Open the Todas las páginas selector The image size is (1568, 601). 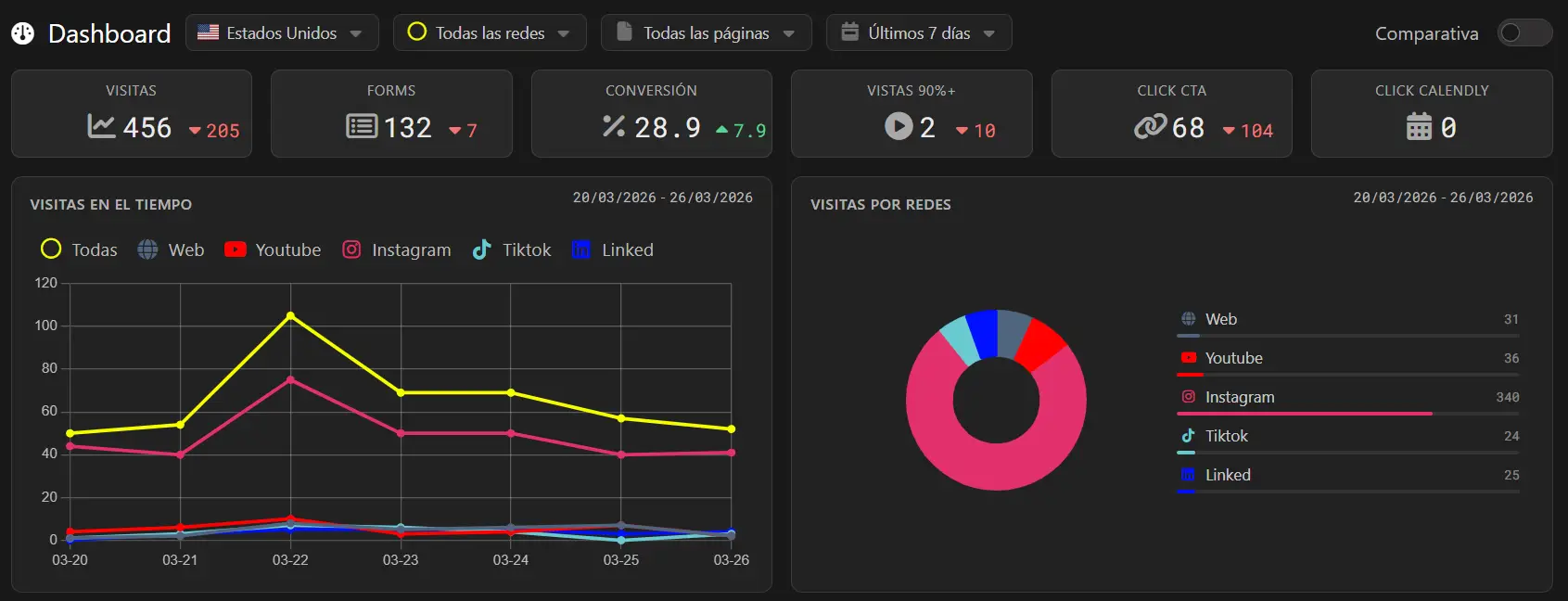[x=706, y=32]
